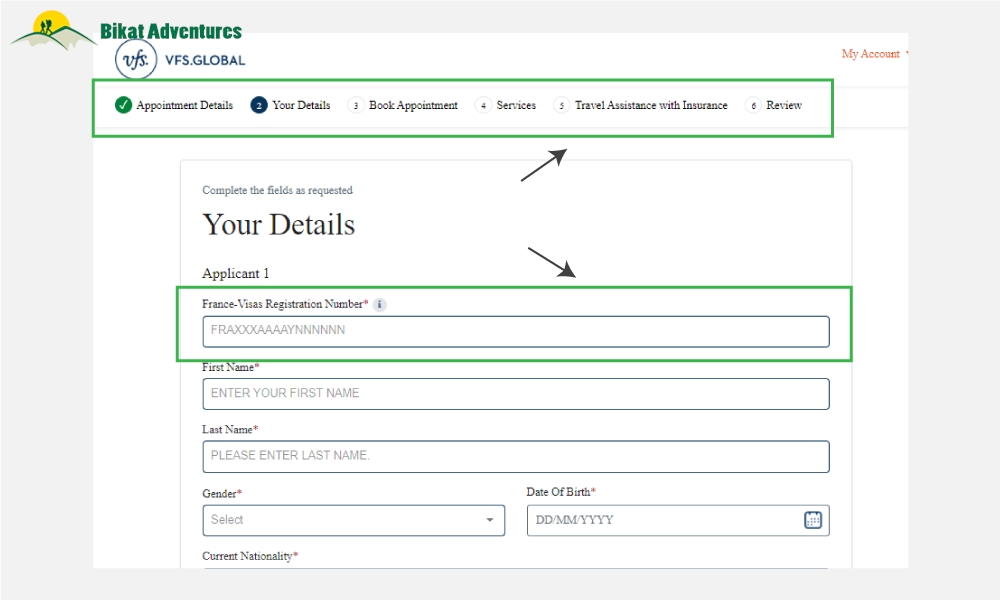1000x600 pixels.
Task: Click the 'Complete the fields as requested' text
Action: (x=277, y=190)
